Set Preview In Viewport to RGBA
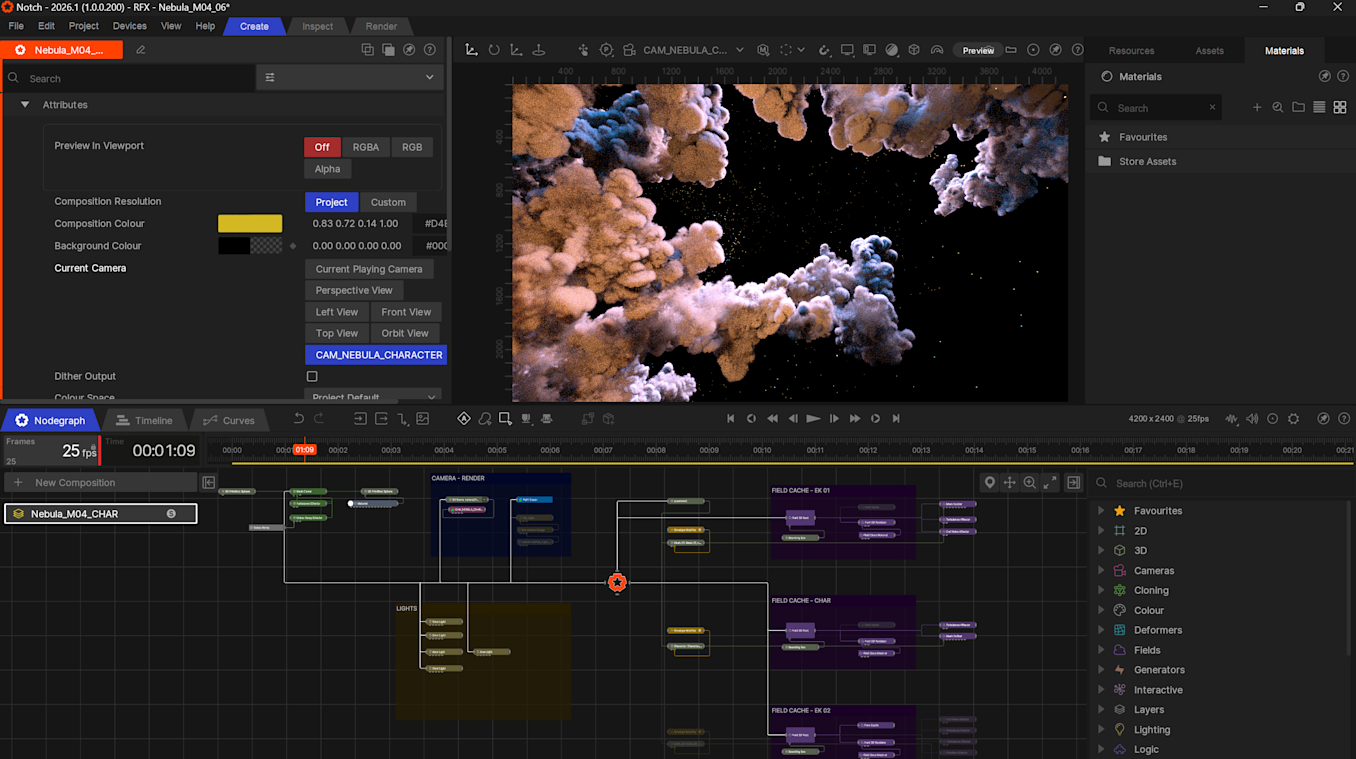The width and height of the screenshot is (1356, 759). click(x=365, y=147)
